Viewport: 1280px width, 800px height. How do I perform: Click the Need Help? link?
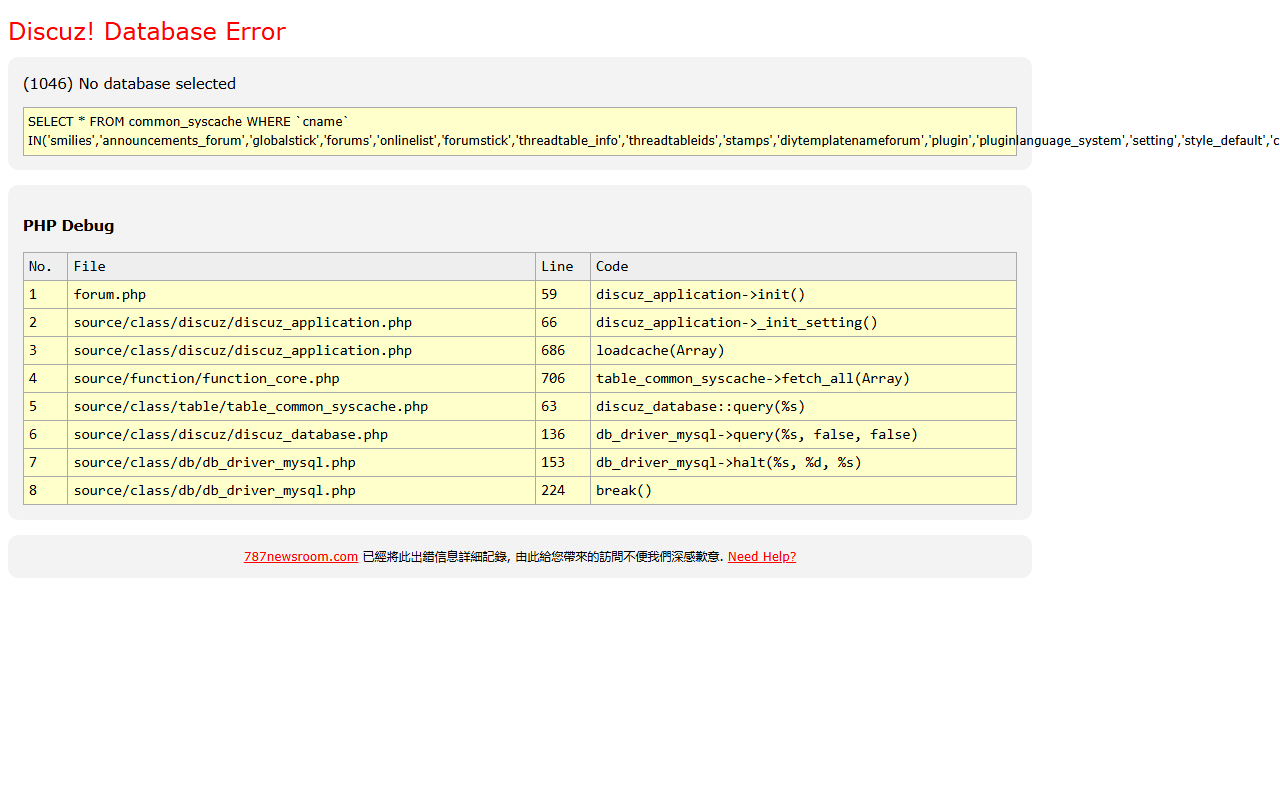click(x=762, y=557)
